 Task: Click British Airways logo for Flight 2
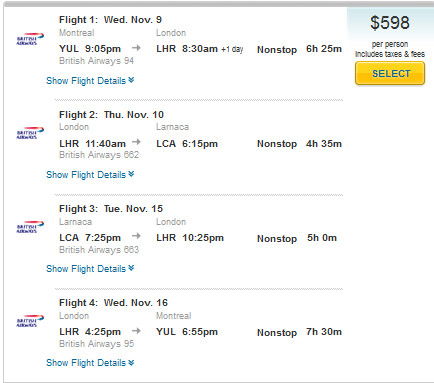(x=30, y=133)
